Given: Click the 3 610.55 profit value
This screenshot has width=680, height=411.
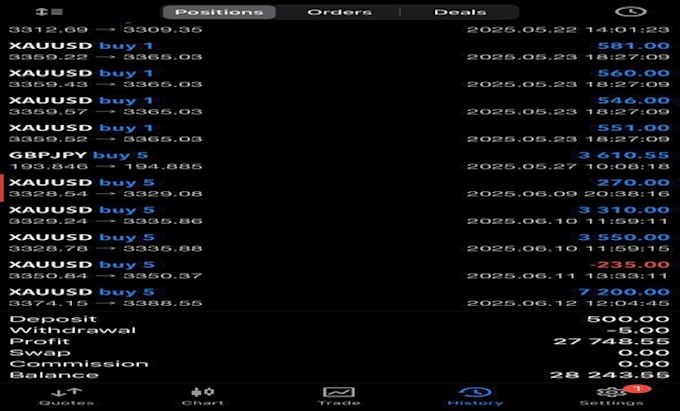Looking at the screenshot, I should (x=624, y=155).
